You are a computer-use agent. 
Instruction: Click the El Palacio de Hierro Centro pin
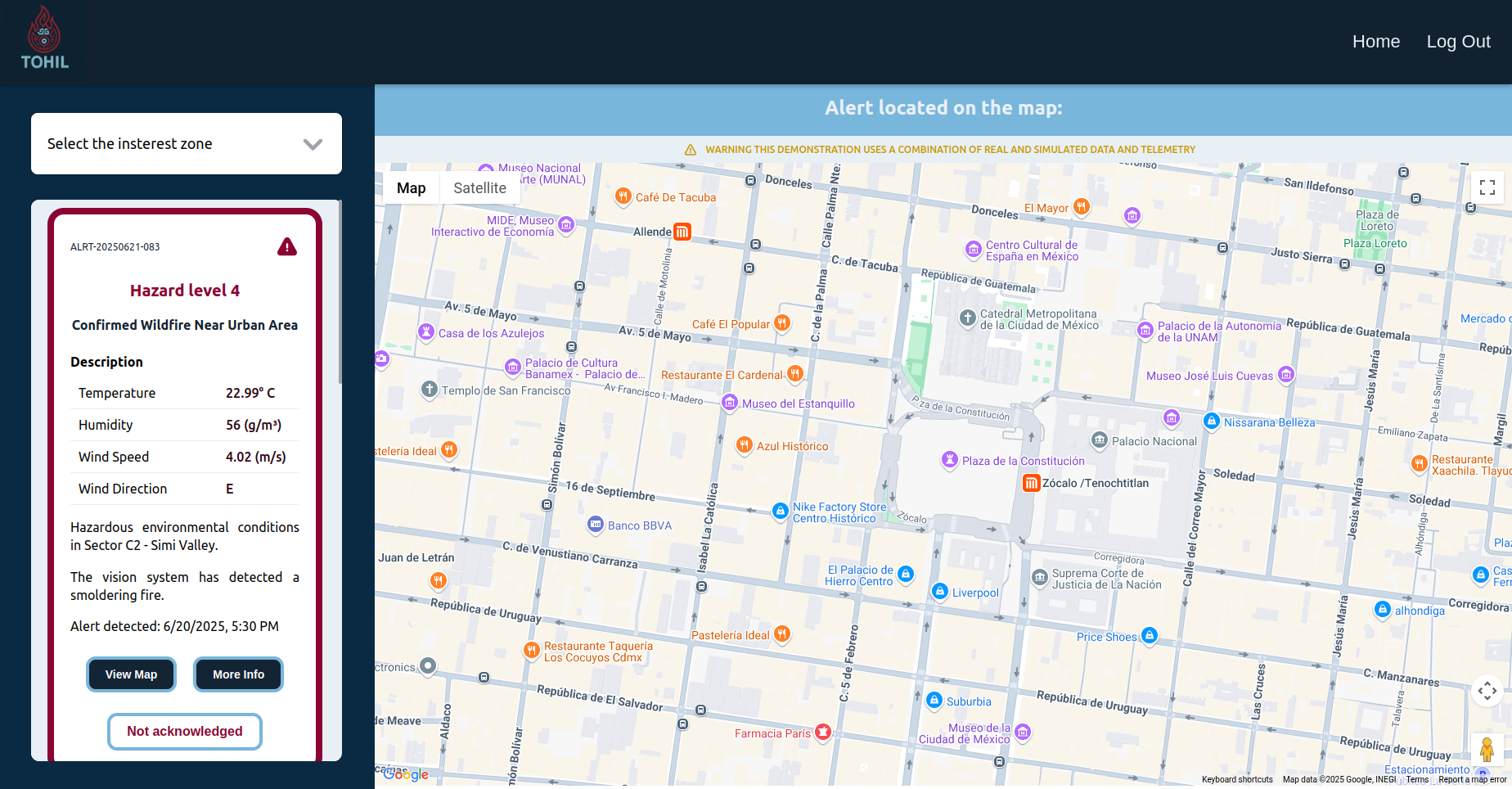[x=906, y=575]
